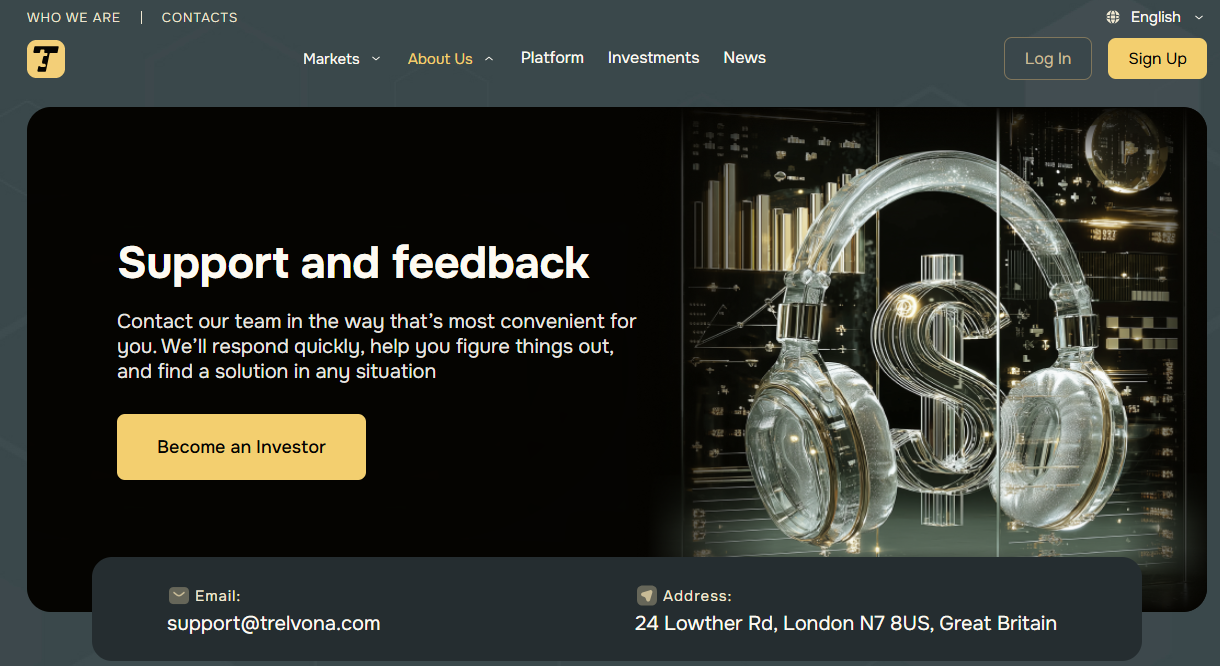Click the 24 Lowther Rd address text
The image size is (1220, 666).
pos(846,624)
